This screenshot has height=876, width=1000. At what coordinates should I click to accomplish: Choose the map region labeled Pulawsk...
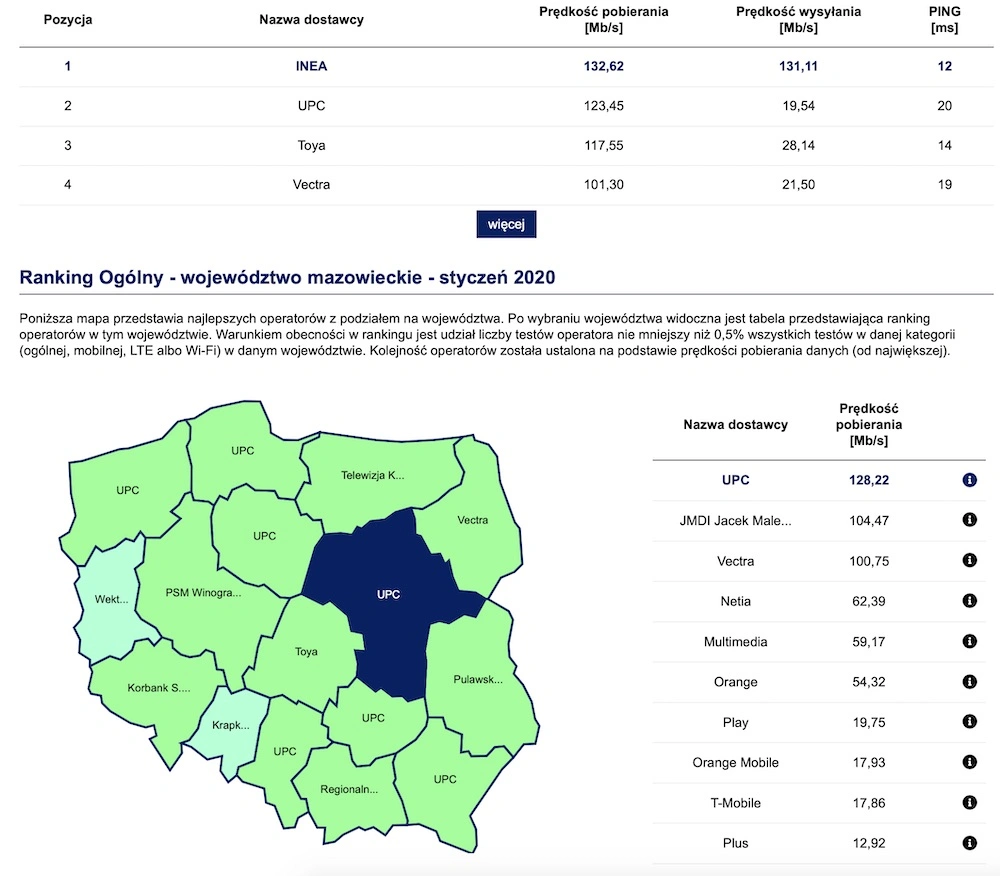click(x=478, y=682)
